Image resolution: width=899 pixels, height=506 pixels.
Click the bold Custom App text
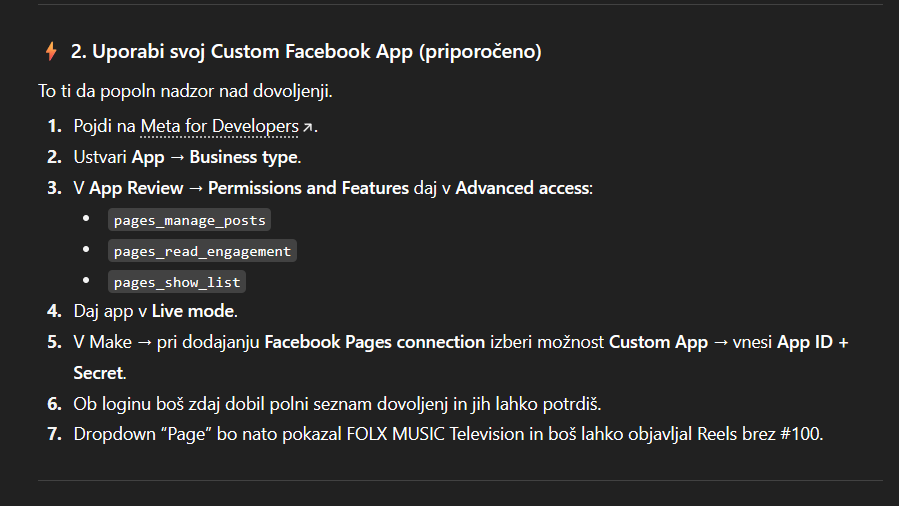coord(658,342)
